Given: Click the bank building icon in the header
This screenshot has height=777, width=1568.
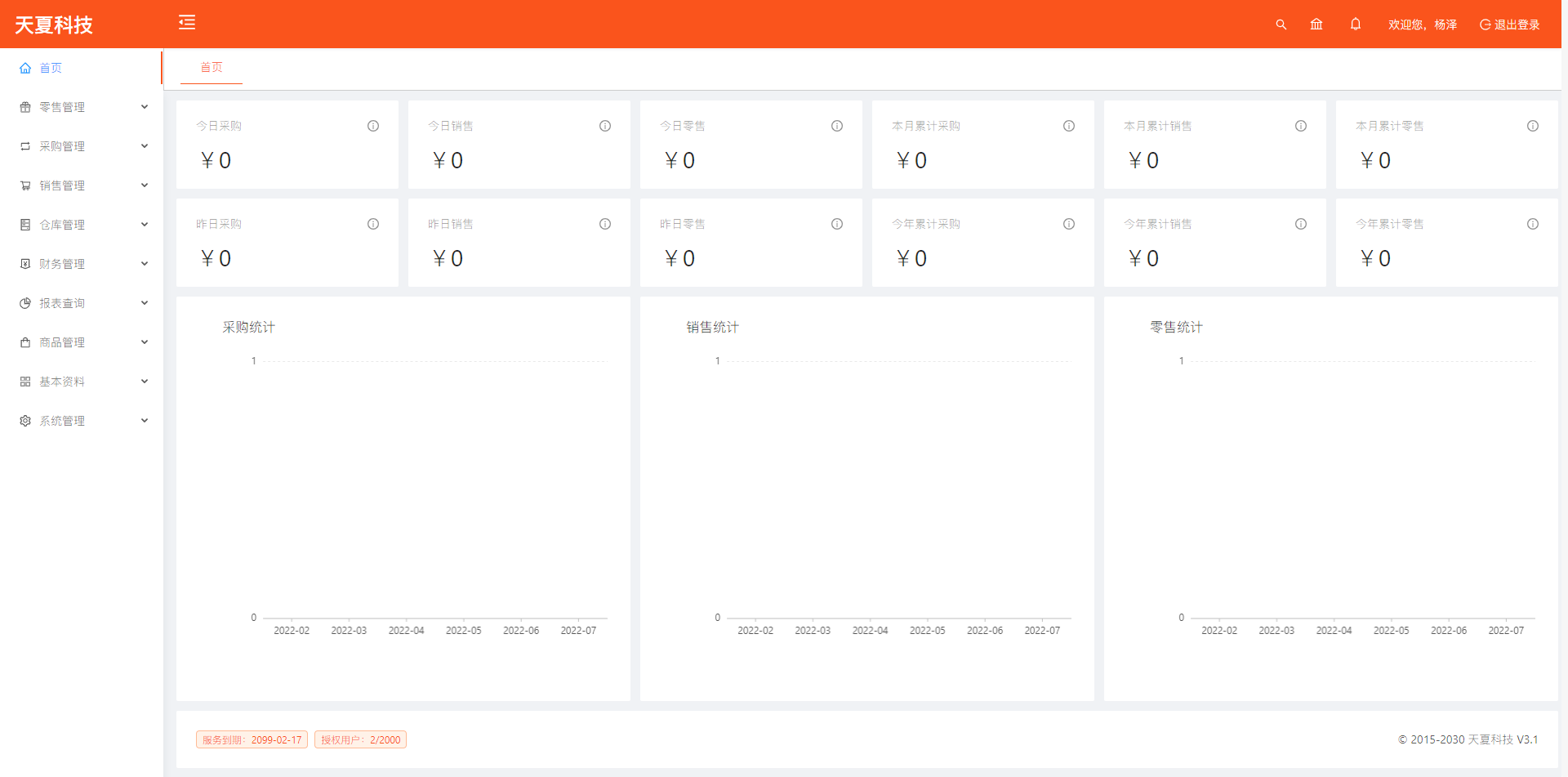Looking at the screenshot, I should [1316, 25].
